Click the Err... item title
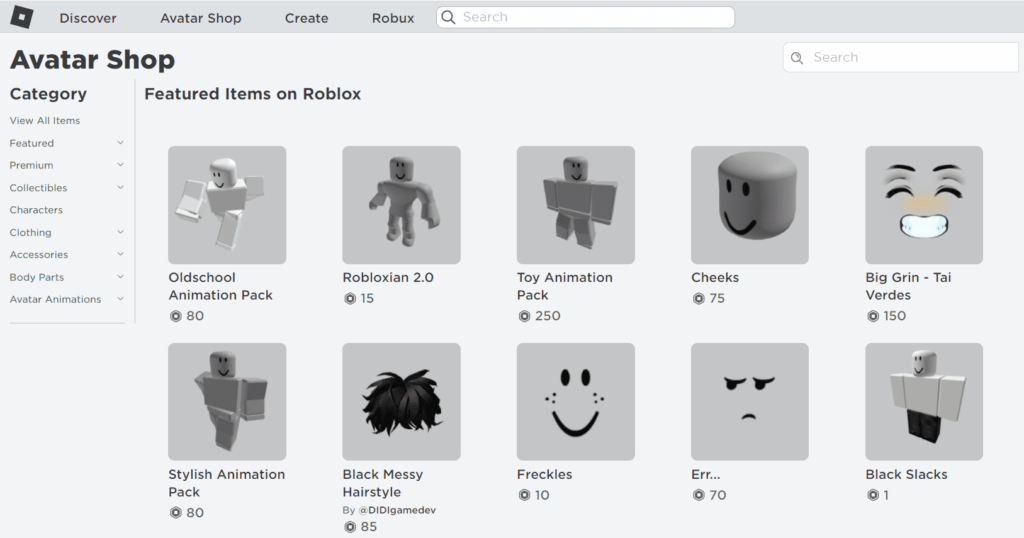 click(x=706, y=475)
